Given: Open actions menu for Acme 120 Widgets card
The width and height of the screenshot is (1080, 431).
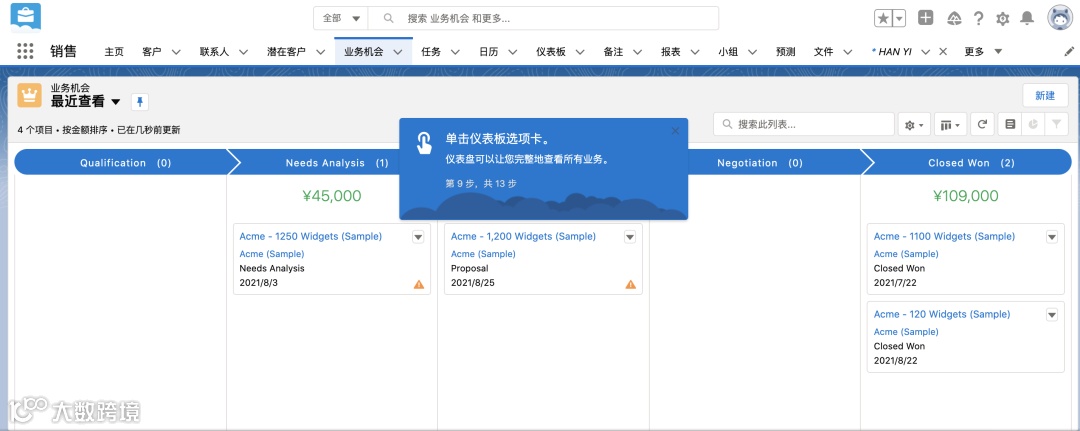Looking at the screenshot, I should pos(1051,315).
